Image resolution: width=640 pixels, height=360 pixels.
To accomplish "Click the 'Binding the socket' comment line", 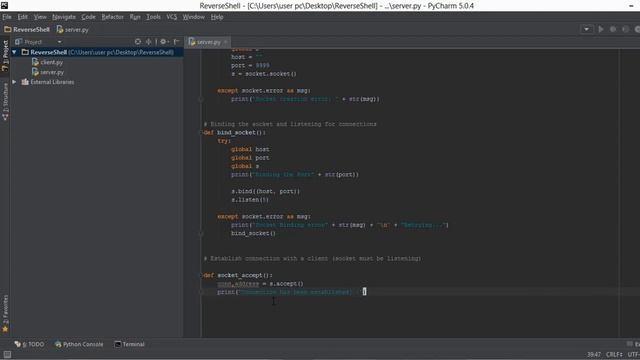I will [x=290, y=124].
